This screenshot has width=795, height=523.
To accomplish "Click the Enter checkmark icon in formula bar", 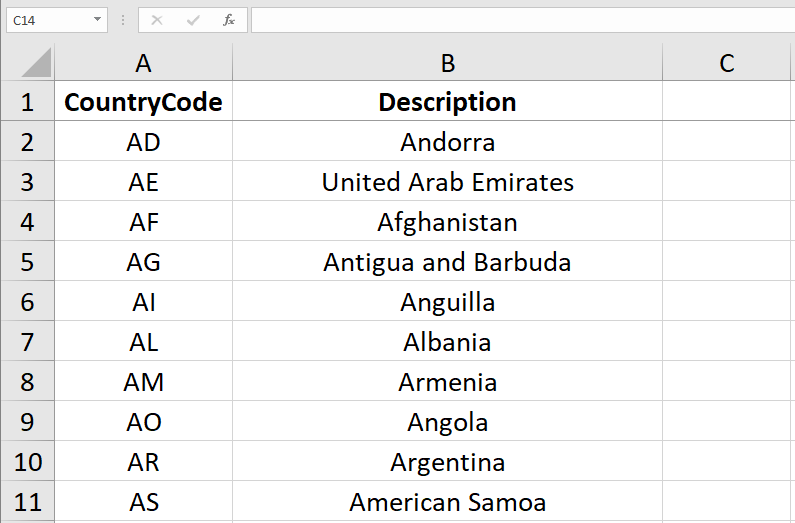I will [193, 20].
